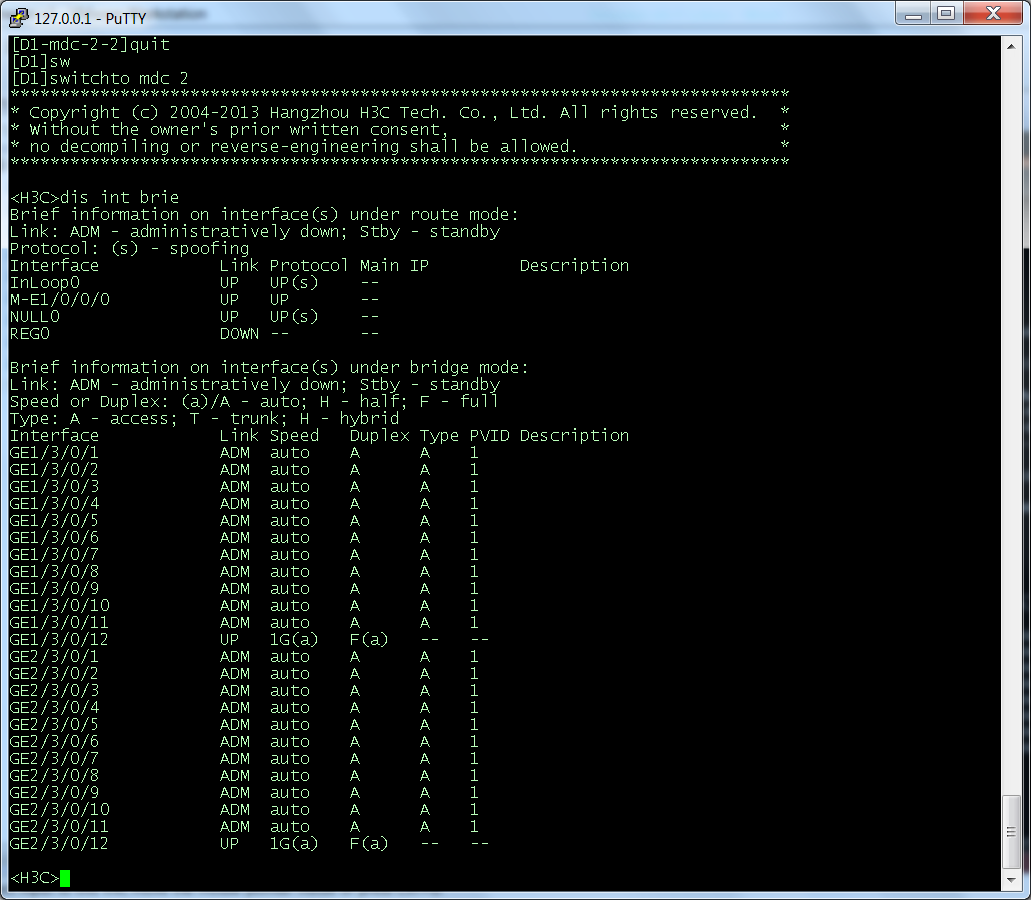The image size is (1031, 900).
Task: Click the scrollbar down arrow
Action: pyautogui.click(x=1011, y=880)
